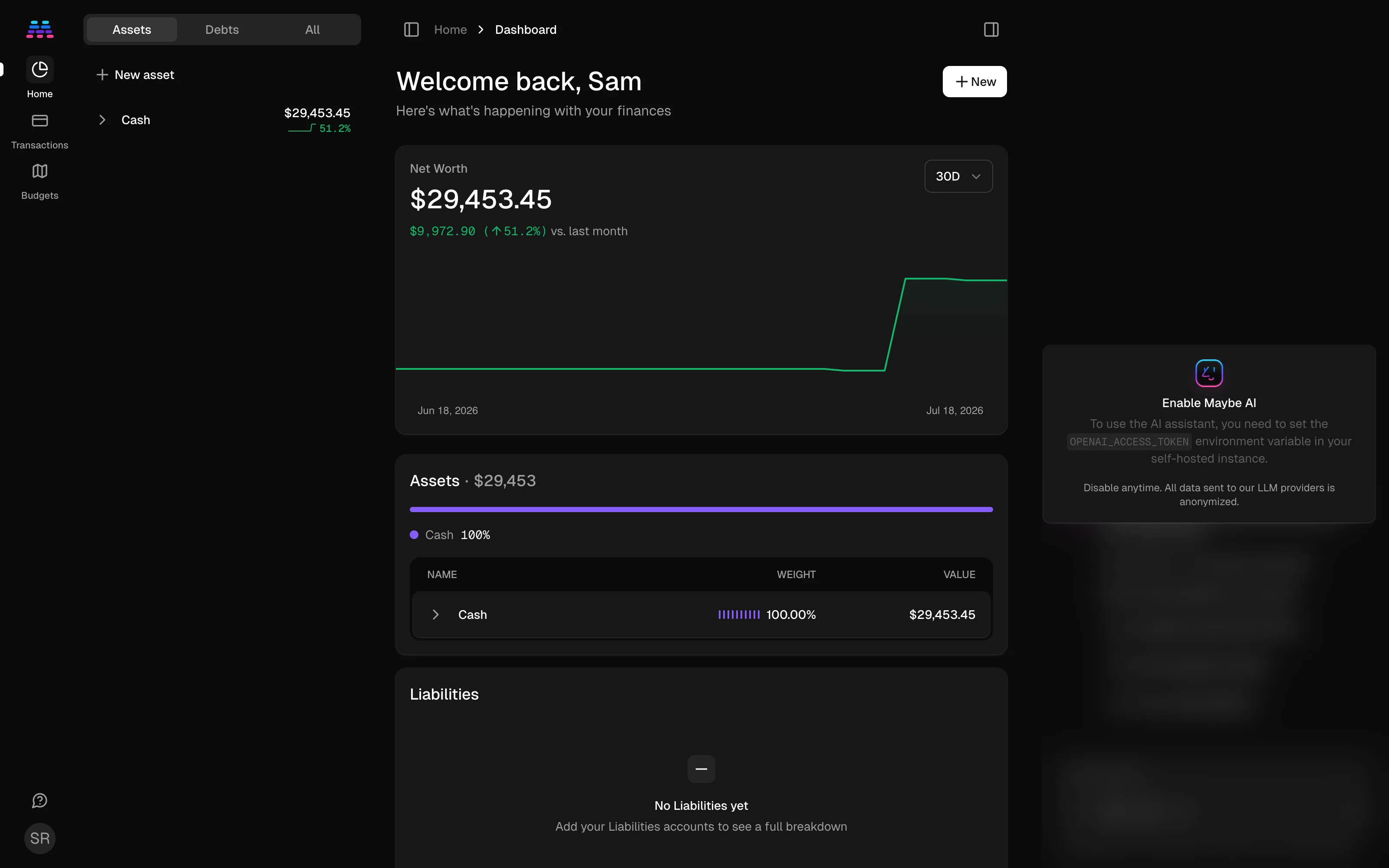Click the Maybe AI assistant icon
This screenshot has height=868, width=1389.
click(x=1209, y=373)
